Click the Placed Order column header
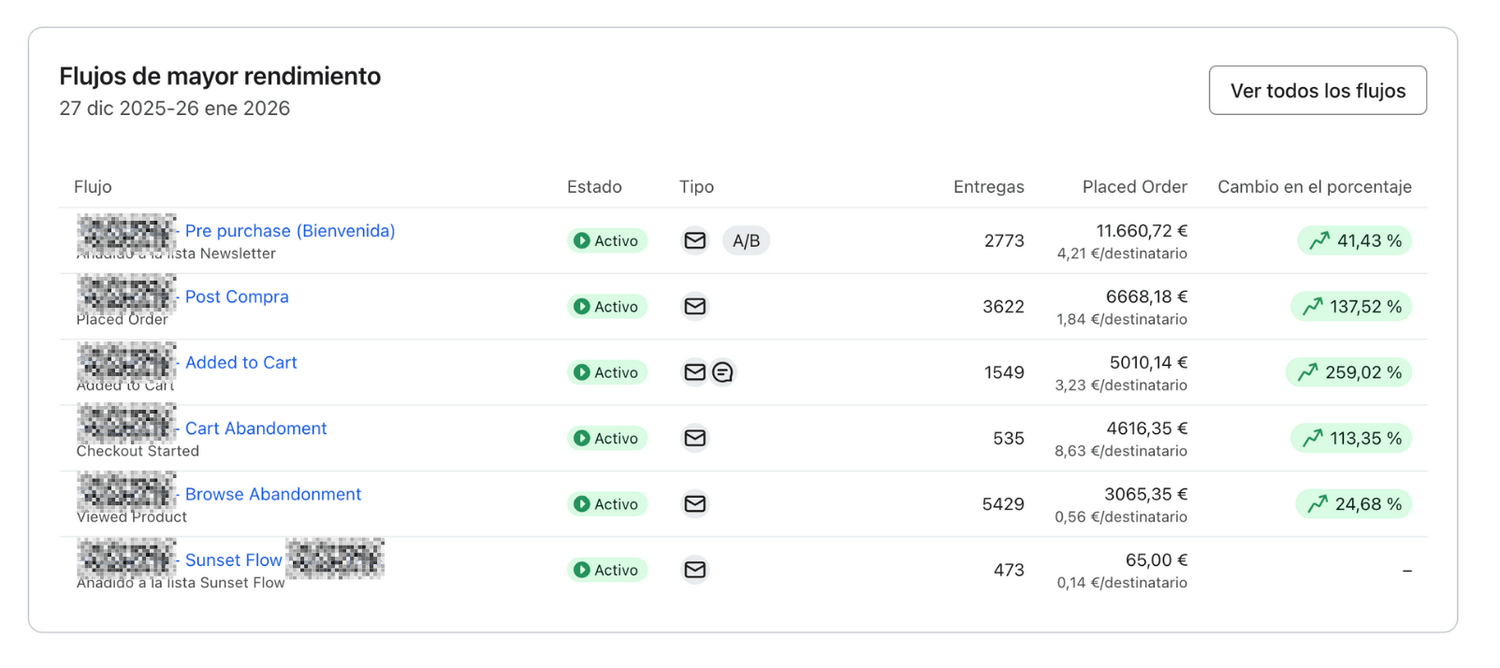This screenshot has width=1500, height=668. click(x=1134, y=187)
